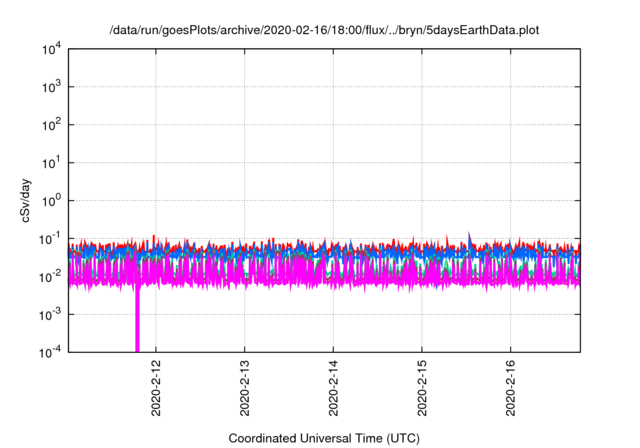The height and width of the screenshot is (448, 640).
Task: Select the '10^2' y-axis label
Action: 51,125
